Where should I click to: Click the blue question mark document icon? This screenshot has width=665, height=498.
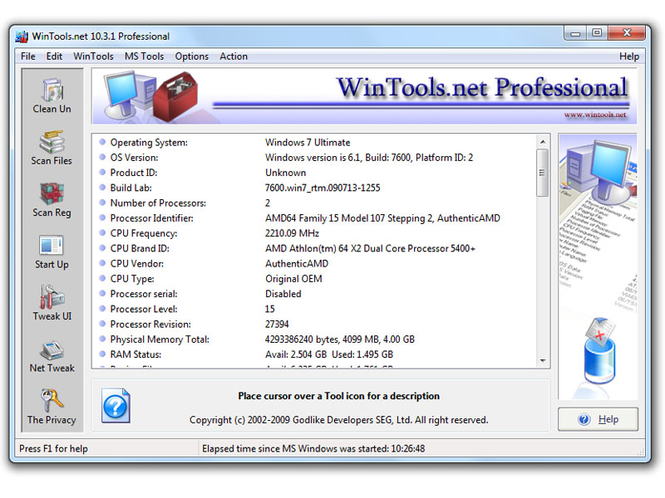point(115,406)
